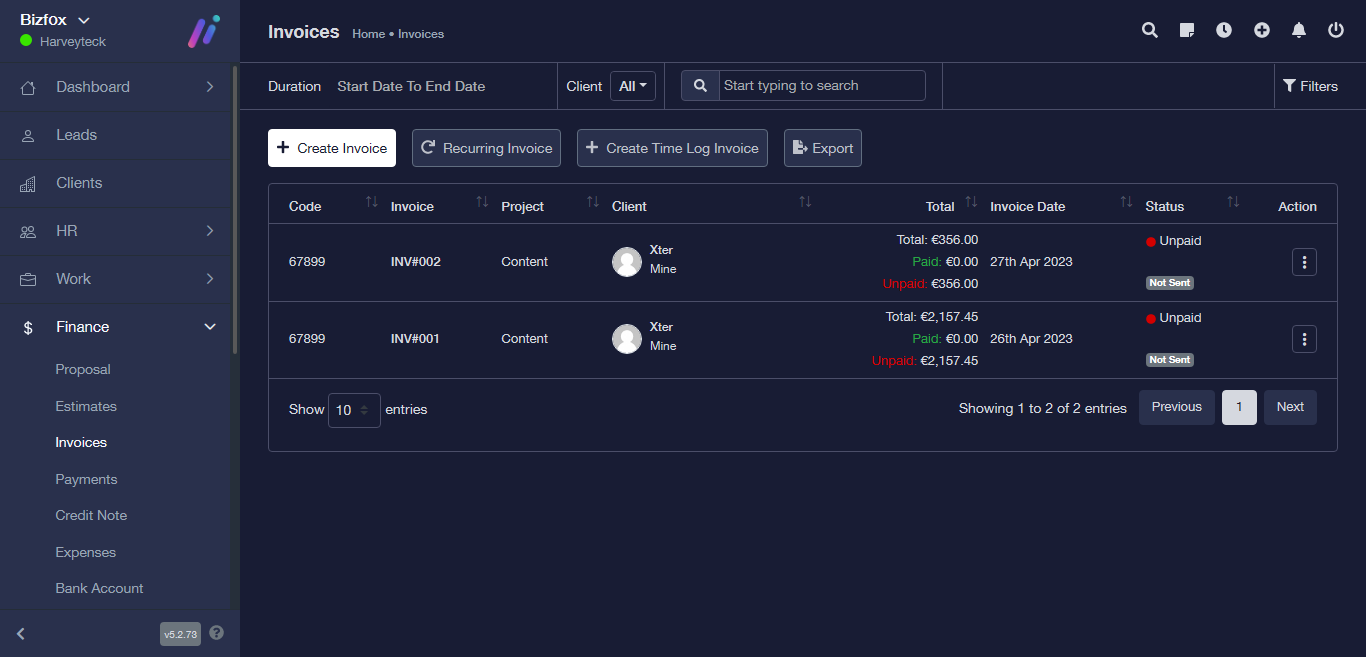Open the sticky note icon in header
This screenshot has width=1366, height=657.
click(x=1187, y=30)
